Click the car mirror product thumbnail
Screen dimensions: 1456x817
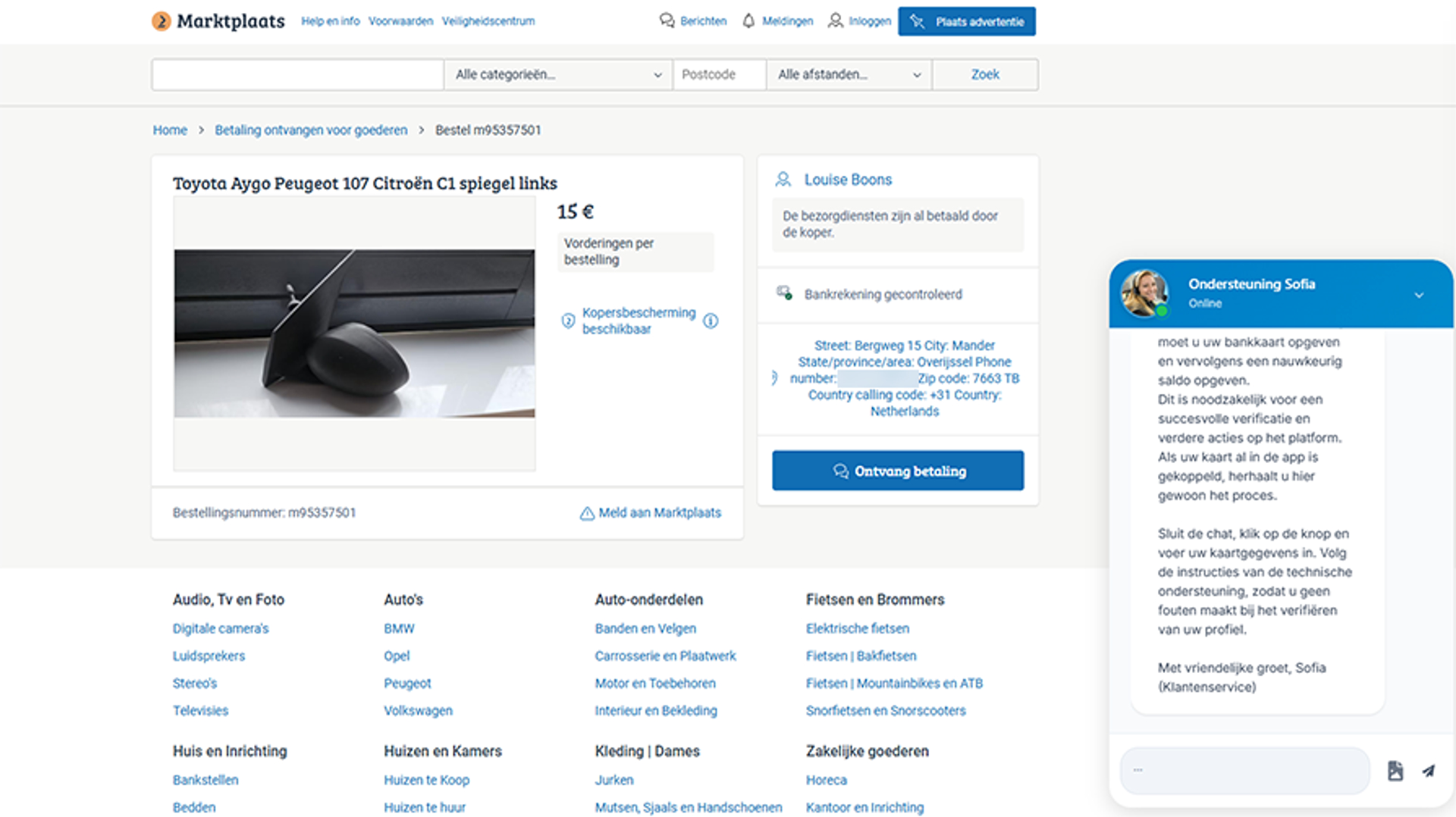pos(354,333)
